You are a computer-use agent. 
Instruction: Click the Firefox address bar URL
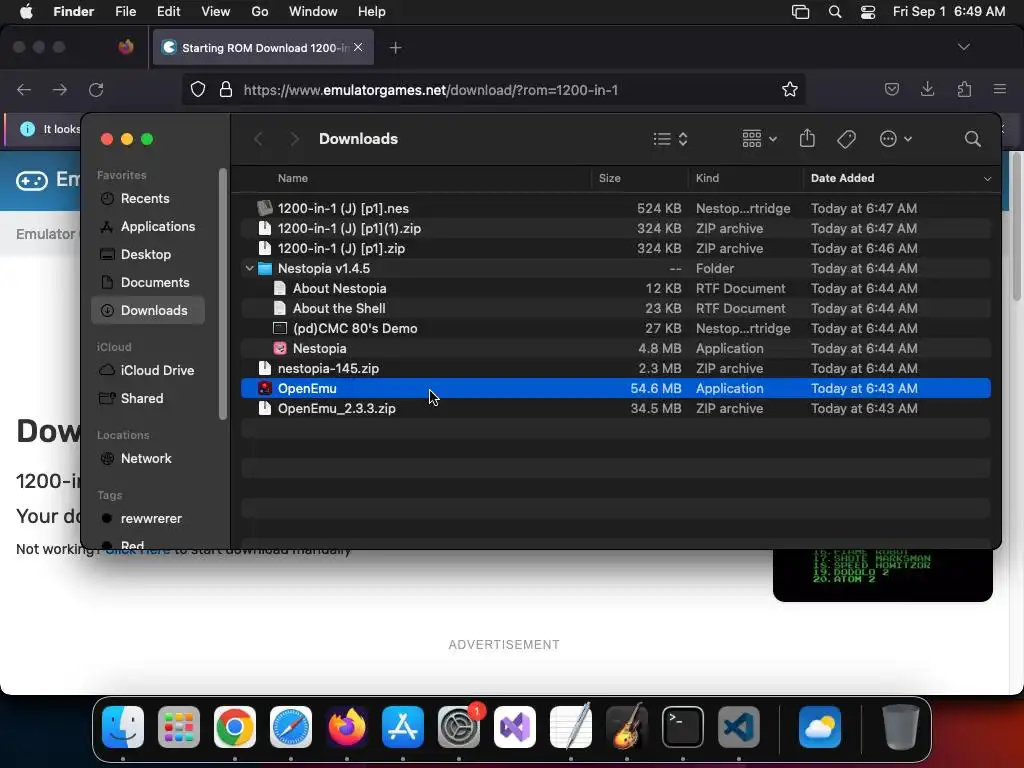[x=430, y=90]
